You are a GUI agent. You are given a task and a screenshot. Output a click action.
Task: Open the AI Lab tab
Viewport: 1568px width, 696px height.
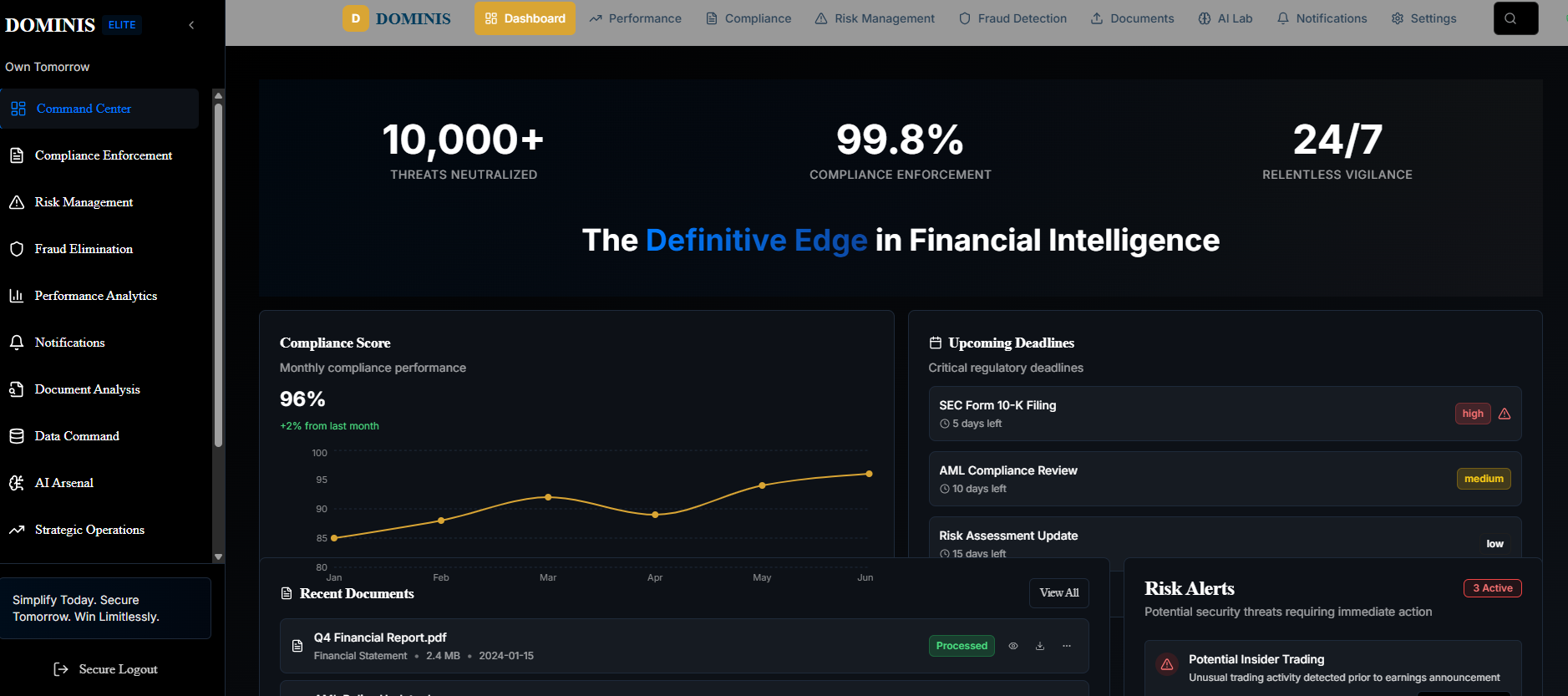1225,18
